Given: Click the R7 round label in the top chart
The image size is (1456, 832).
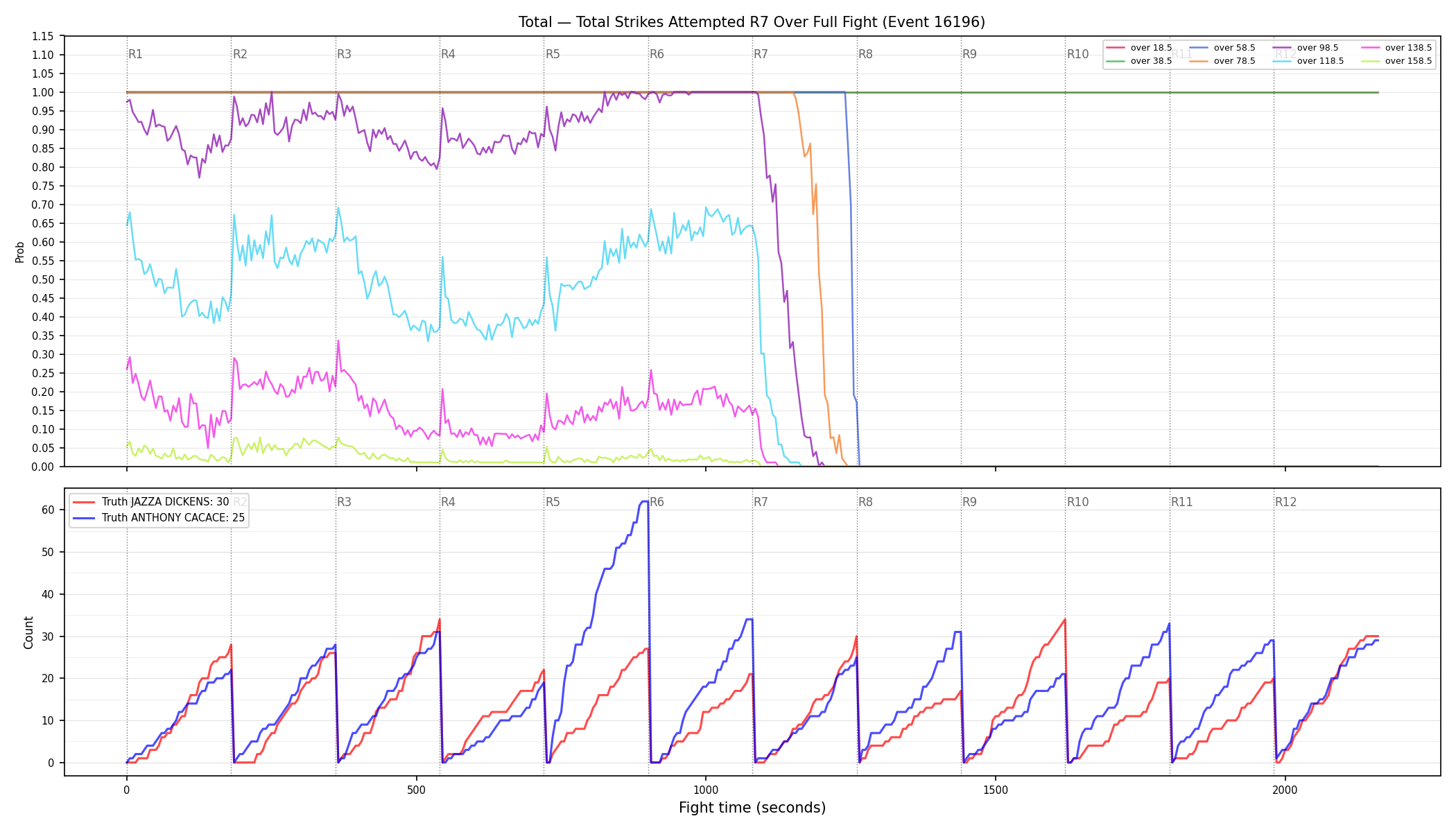Looking at the screenshot, I should 761,54.
